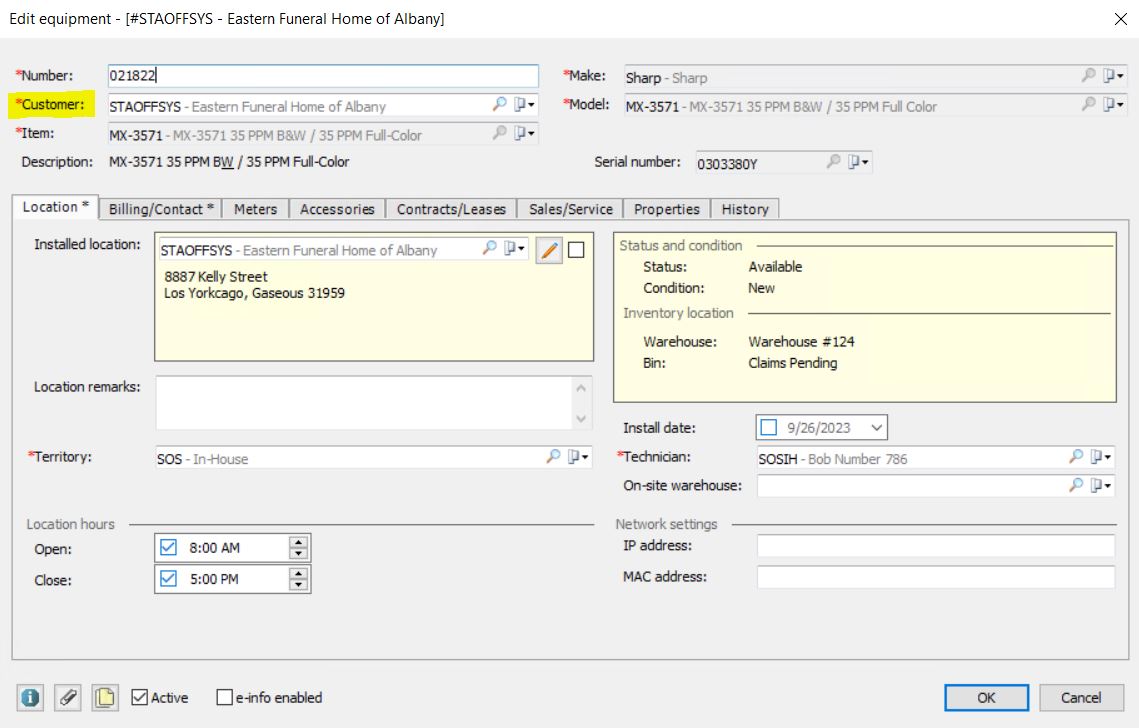This screenshot has height=728, width=1139.
Task: Click the Warehouse #124 value text
Action: [x=801, y=341]
